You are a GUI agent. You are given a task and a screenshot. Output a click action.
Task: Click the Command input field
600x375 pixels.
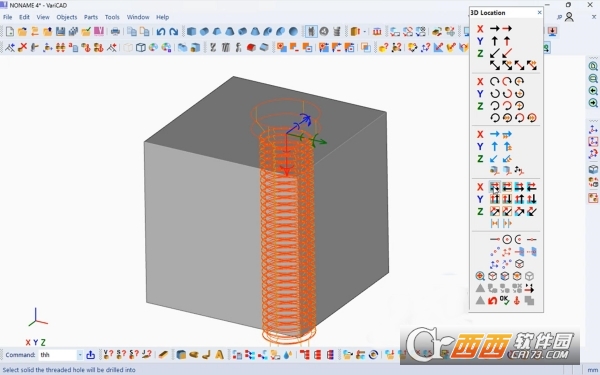click(x=58, y=355)
